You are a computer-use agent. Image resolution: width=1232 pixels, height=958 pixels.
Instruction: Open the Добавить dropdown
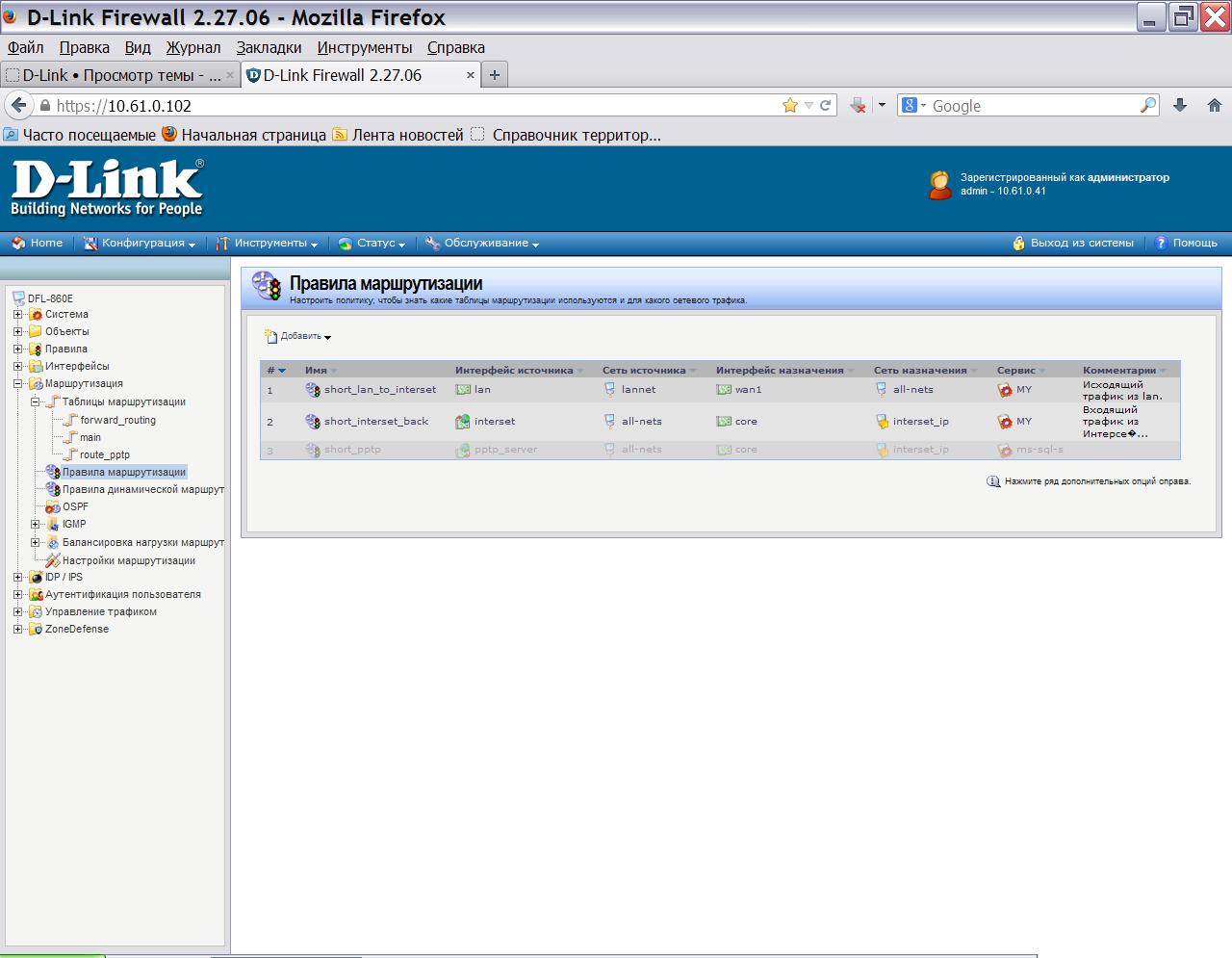click(298, 336)
